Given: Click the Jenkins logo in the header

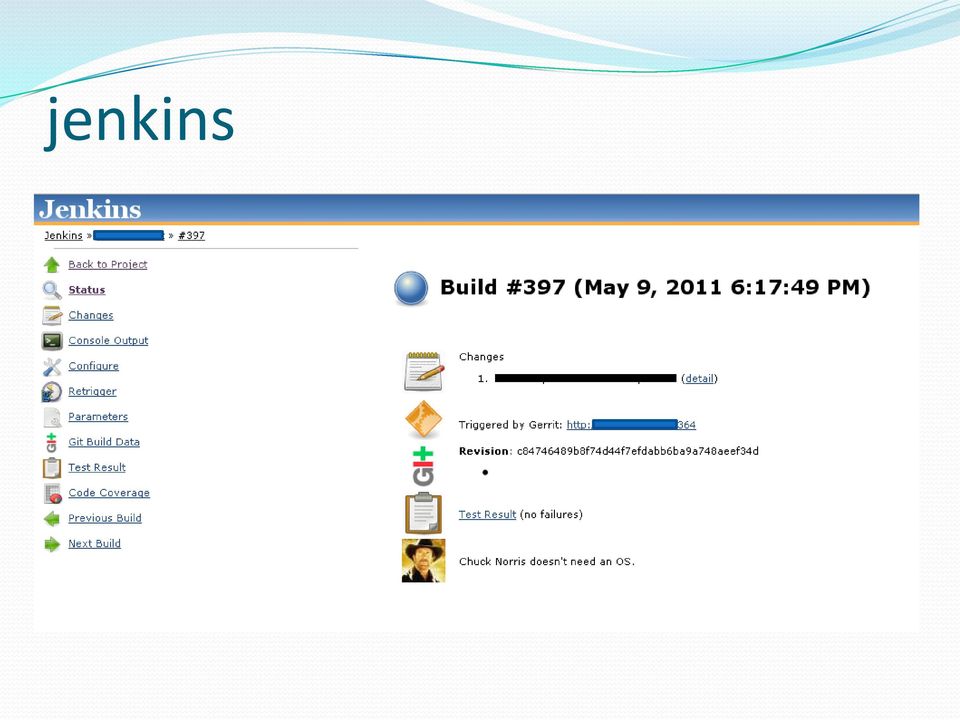Looking at the screenshot, I should coord(90,209).
